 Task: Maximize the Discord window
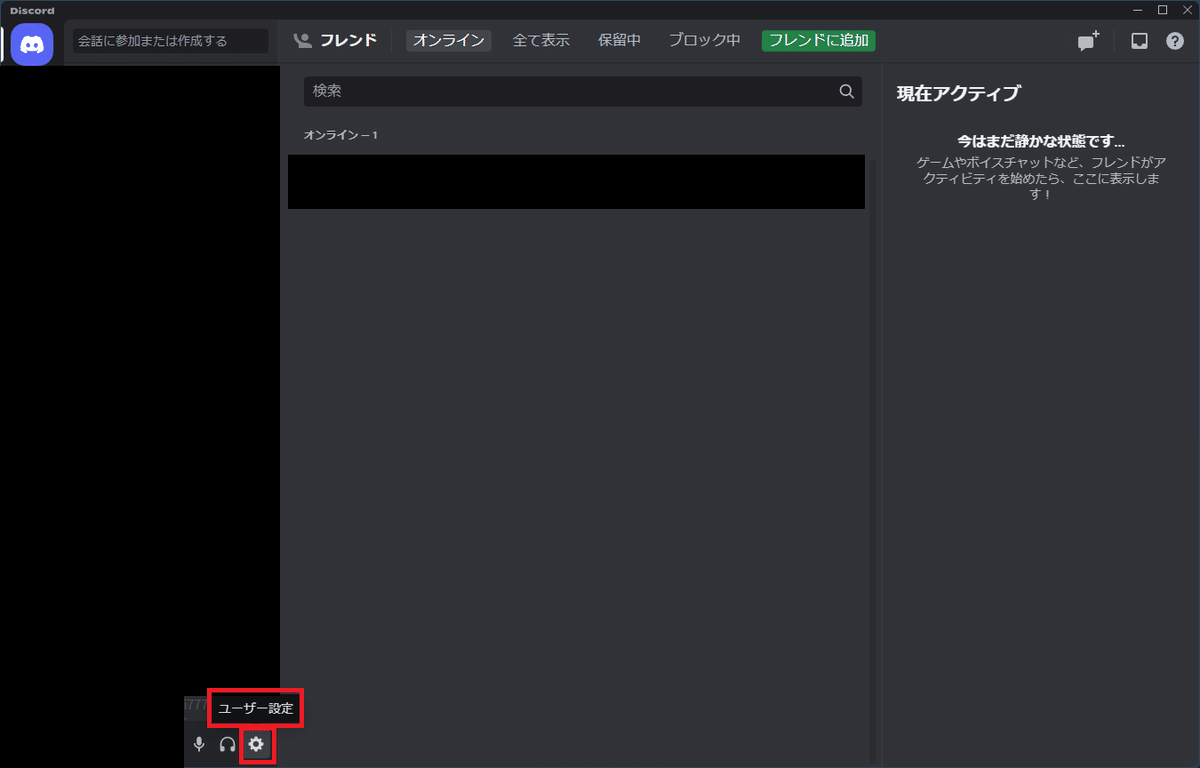[x=1162, y=10]
